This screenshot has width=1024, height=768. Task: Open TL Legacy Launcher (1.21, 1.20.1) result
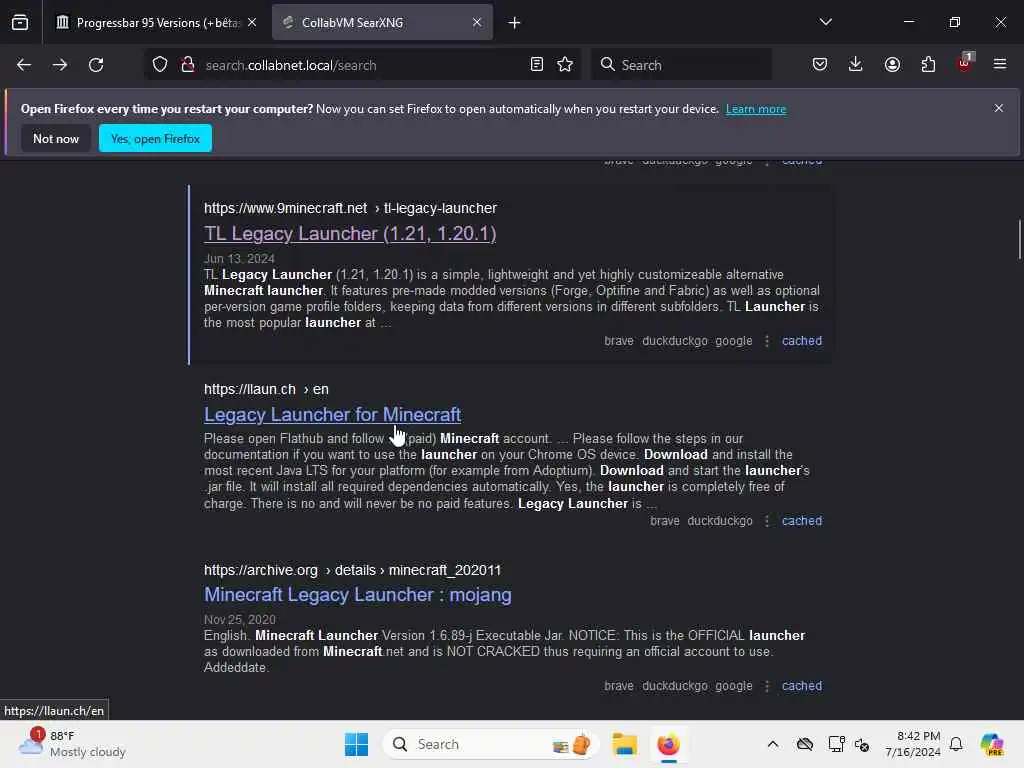[x=350, y=234]
